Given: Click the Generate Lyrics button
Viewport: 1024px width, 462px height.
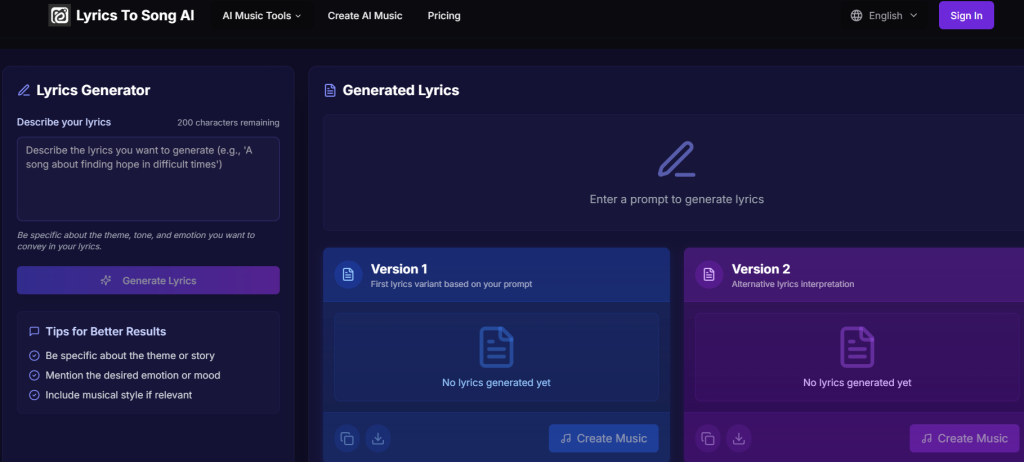Looking at the screenshot, I should coord(148,281).
